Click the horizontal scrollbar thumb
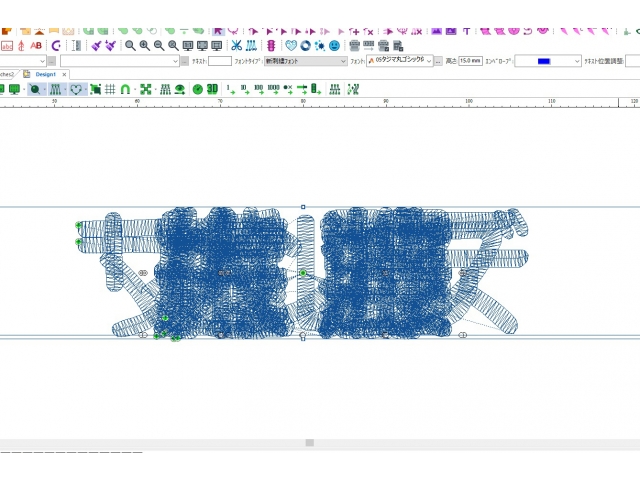 tap(310, 442)
